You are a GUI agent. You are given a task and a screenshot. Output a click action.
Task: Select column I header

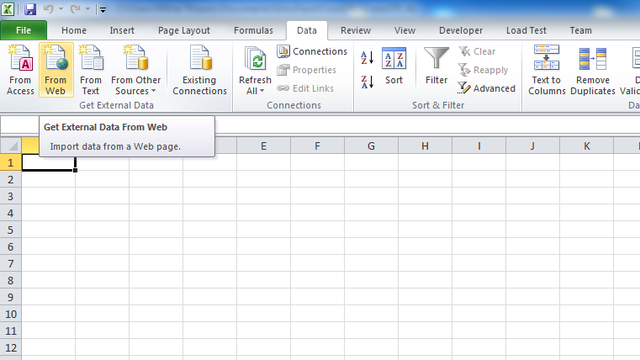(479, 146)
